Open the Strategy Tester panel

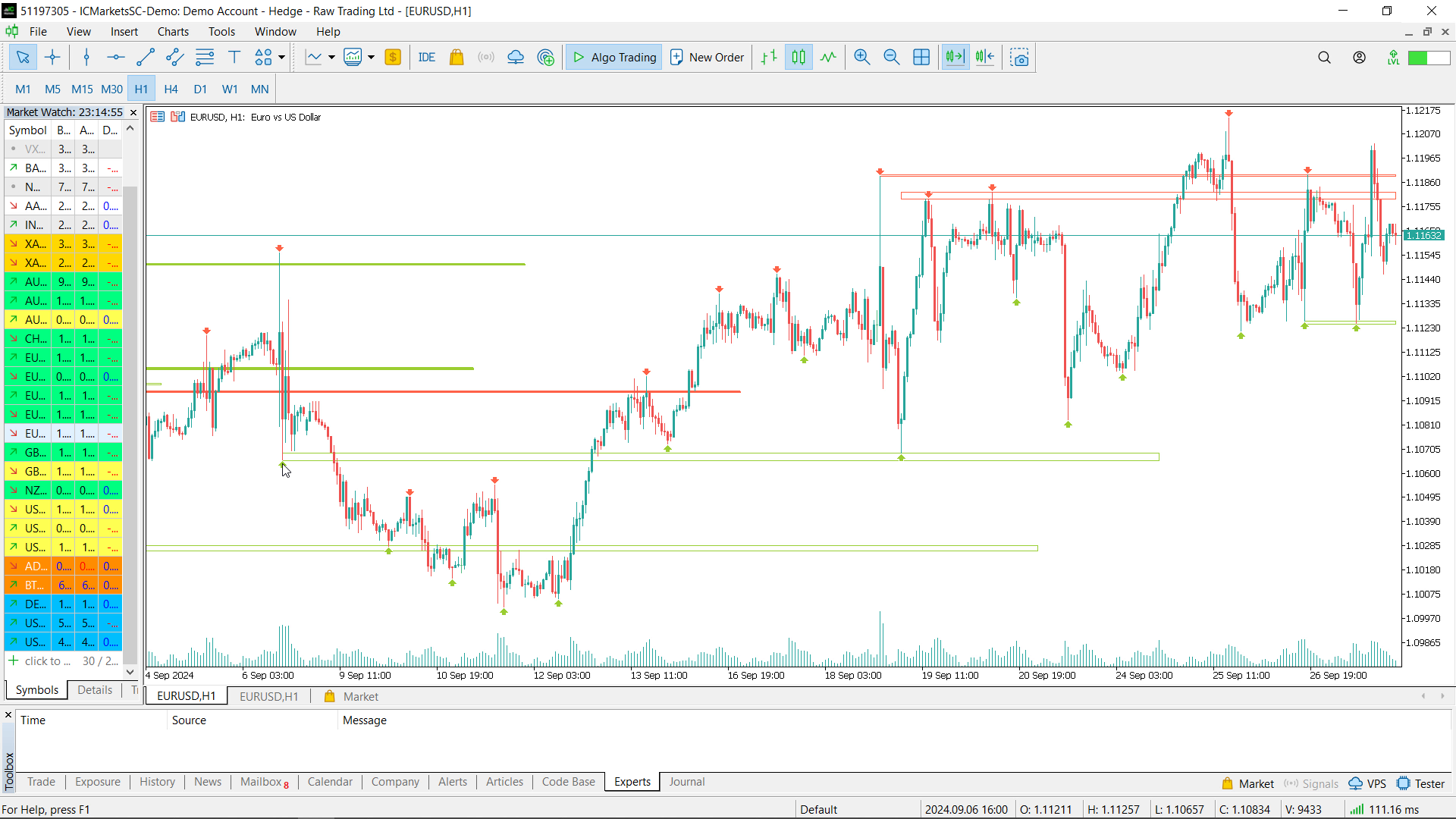tap(1421, 784)
